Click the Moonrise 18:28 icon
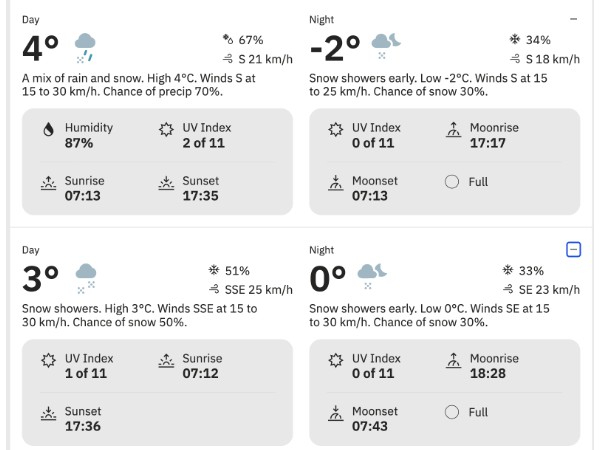The width and height of the screenshot is (600, 450). tap(453, 360)
